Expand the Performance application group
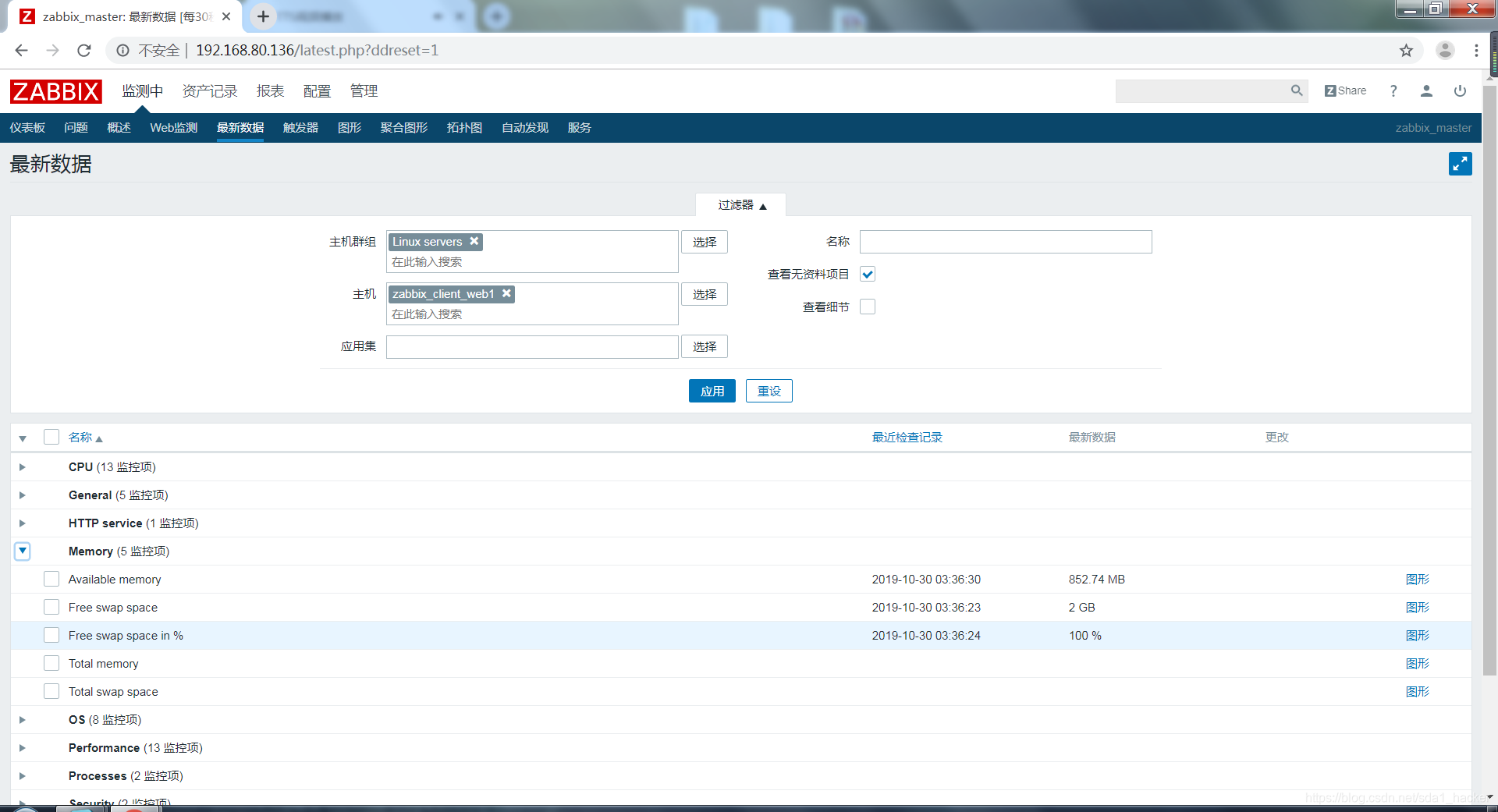 23,748
